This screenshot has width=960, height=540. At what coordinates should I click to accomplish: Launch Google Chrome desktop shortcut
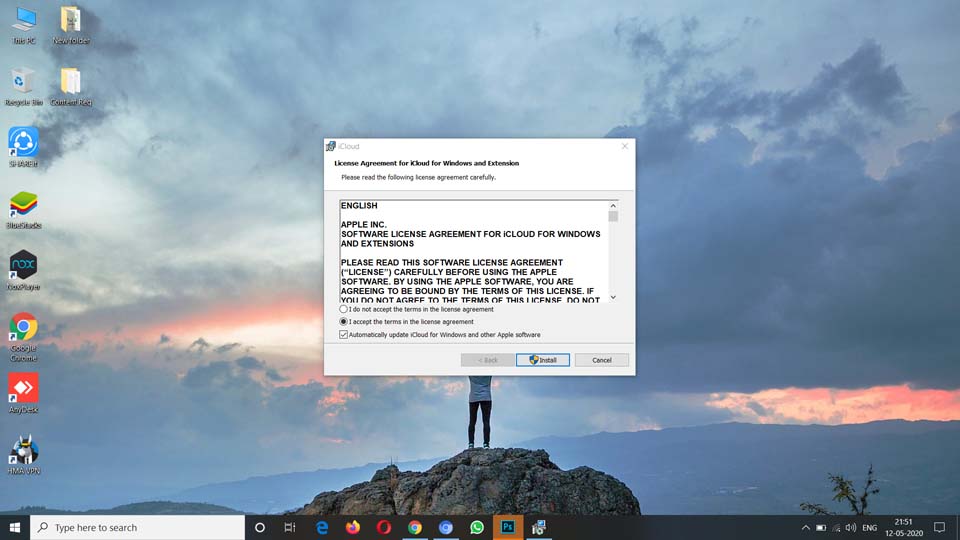[23, 337]
